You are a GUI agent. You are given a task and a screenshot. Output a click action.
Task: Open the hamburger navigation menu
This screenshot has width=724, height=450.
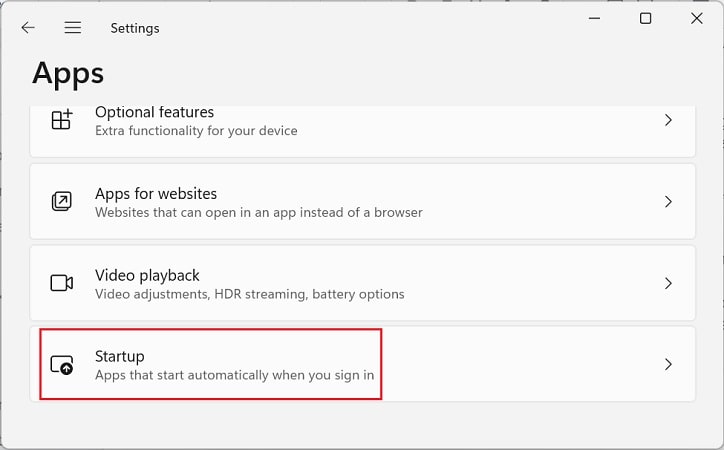(72, 28)
